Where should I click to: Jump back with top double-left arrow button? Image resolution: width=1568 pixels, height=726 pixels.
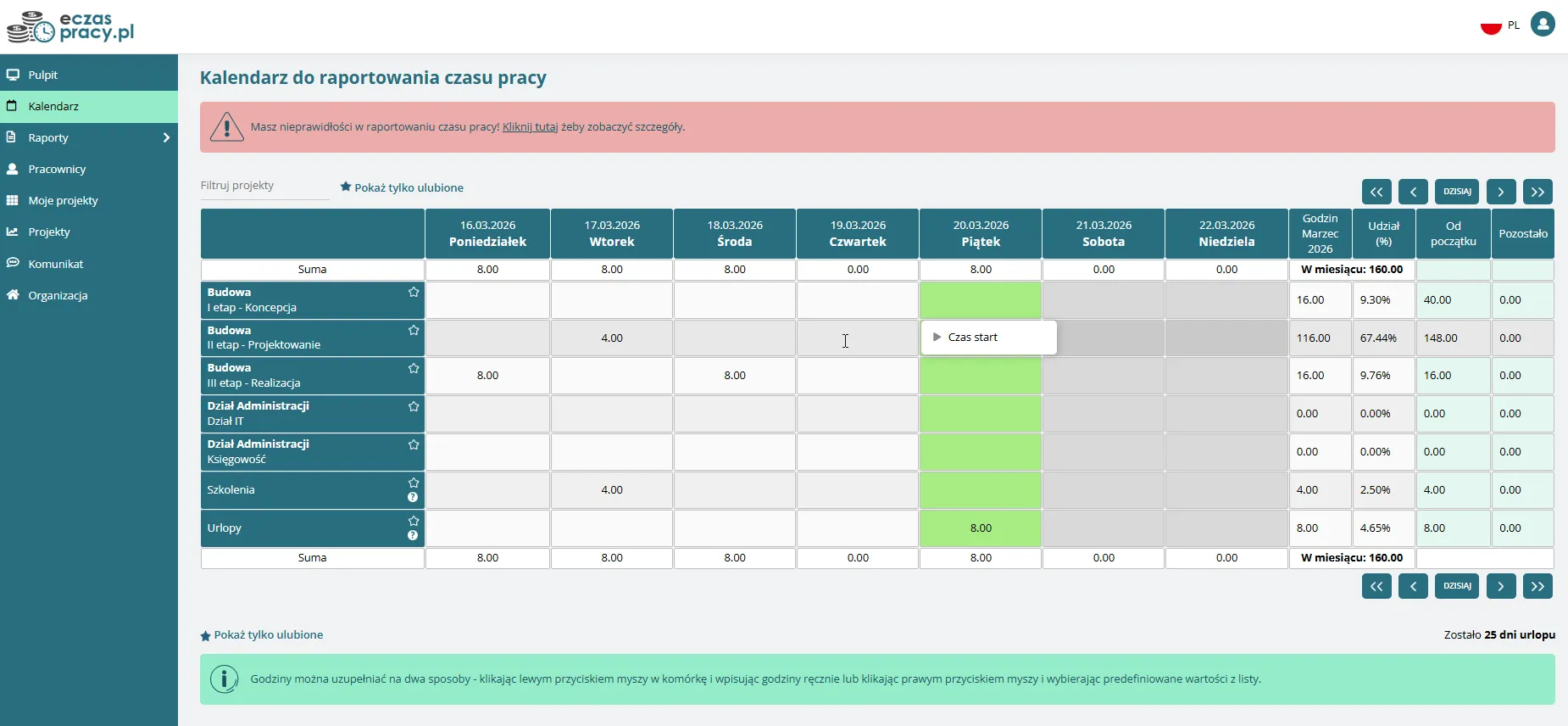coord(1376,192)
